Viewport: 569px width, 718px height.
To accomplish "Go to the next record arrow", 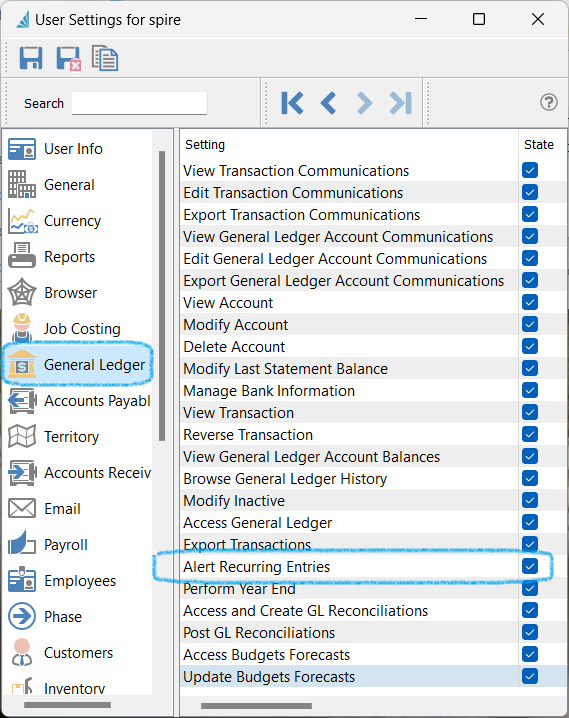I will pos(364,103).
